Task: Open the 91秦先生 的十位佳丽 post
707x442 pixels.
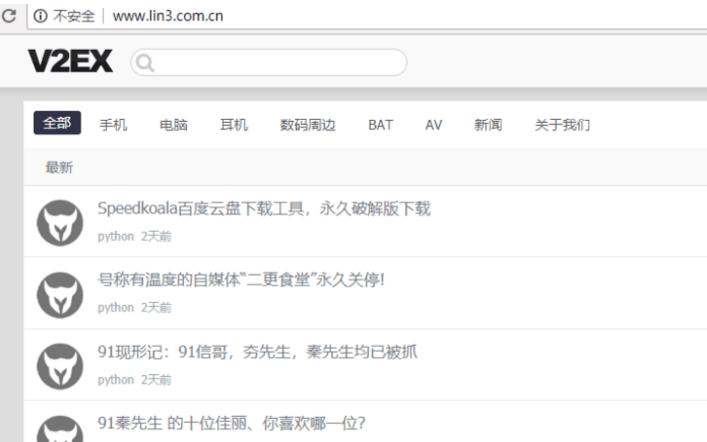Action: pyautogui.click(x=232, y=424)
